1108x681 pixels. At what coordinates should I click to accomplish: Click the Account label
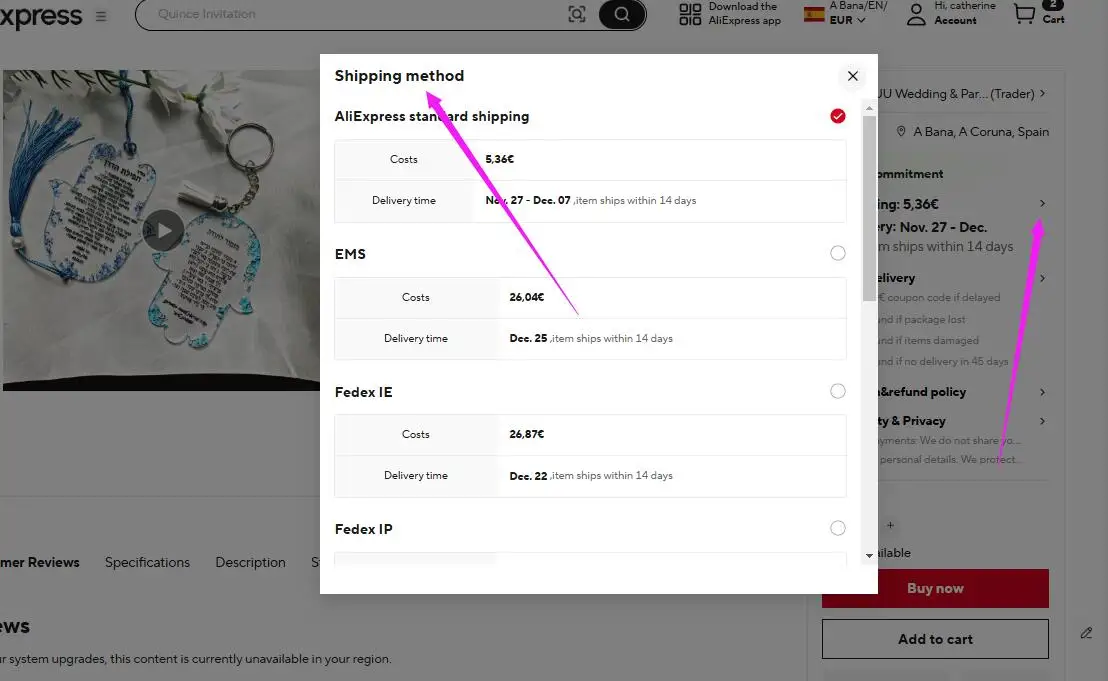coord(955,20)
